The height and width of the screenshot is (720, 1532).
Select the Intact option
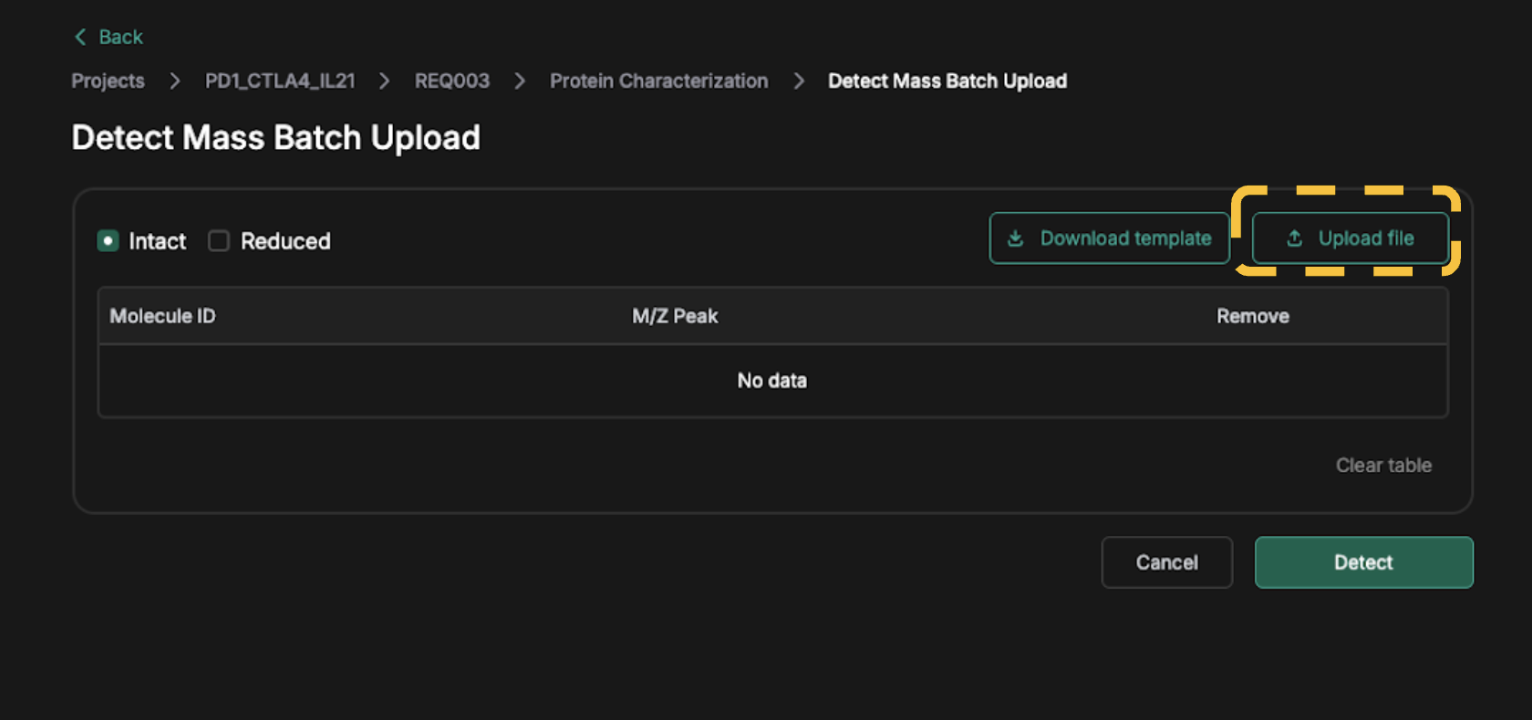(x=108, y=241)
